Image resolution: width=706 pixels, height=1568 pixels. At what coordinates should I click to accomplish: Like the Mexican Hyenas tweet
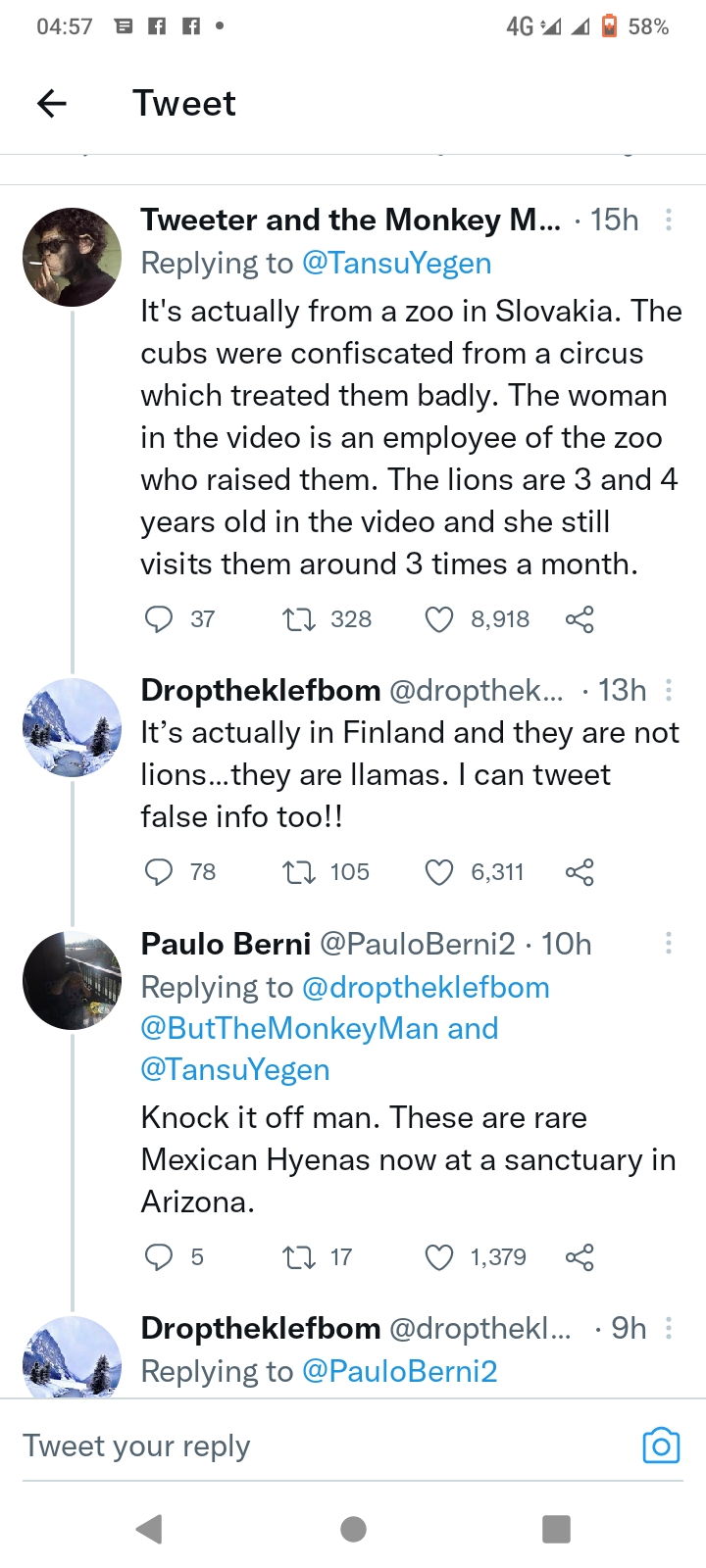[438, 1257]
